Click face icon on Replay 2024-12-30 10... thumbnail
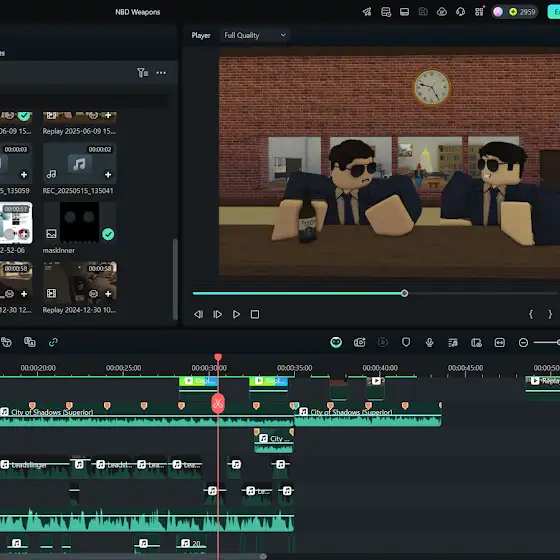Image resolution: width=560 pixels, height=560 pixels. tap(94, 294)
